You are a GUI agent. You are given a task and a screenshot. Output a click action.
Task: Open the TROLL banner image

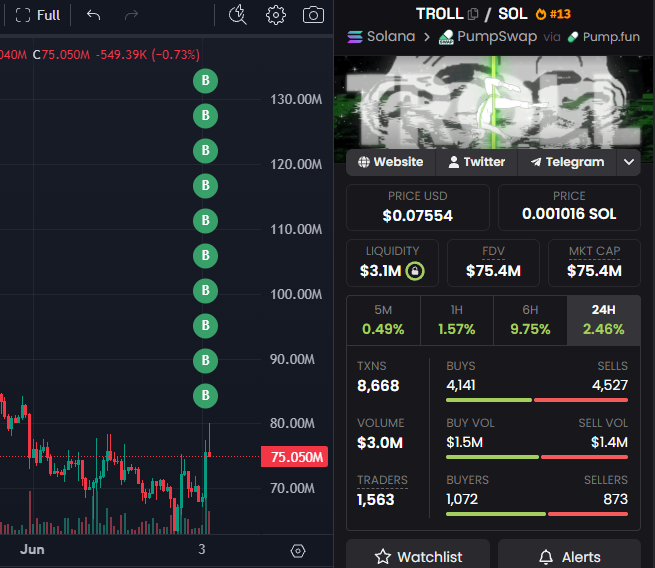pyautogui.click(x=493, y=102)
